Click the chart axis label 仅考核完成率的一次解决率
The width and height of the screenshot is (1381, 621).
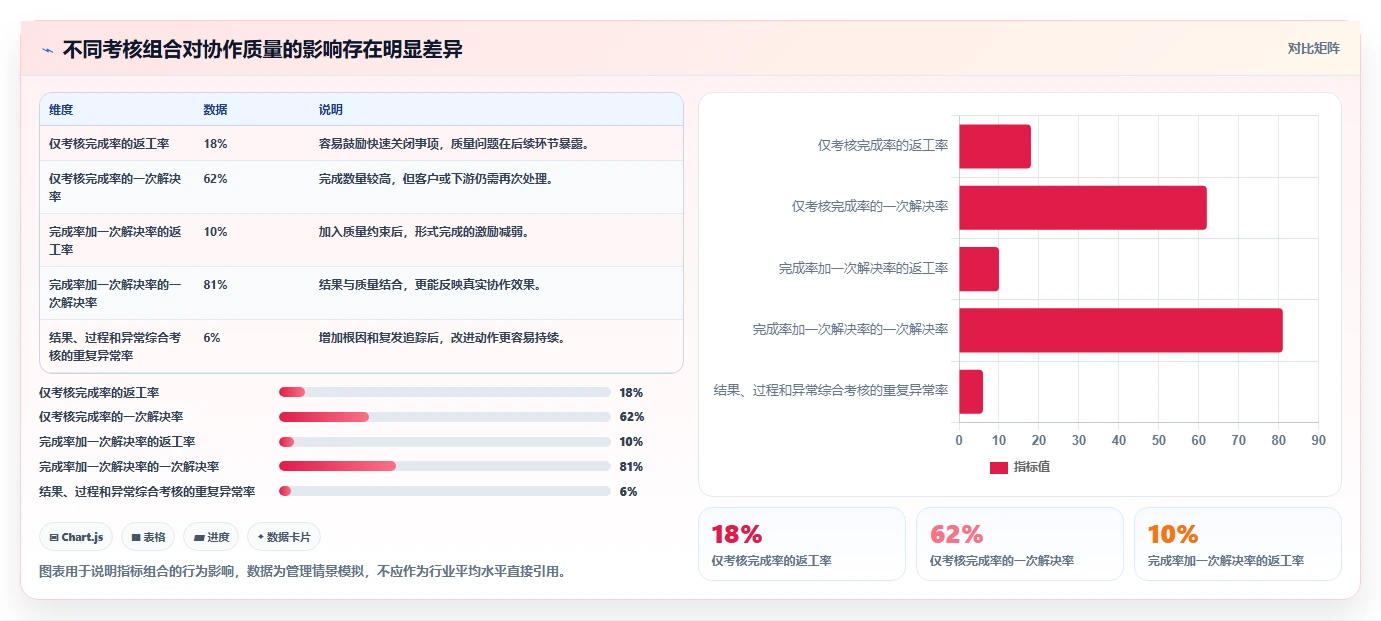click(870, 206)
